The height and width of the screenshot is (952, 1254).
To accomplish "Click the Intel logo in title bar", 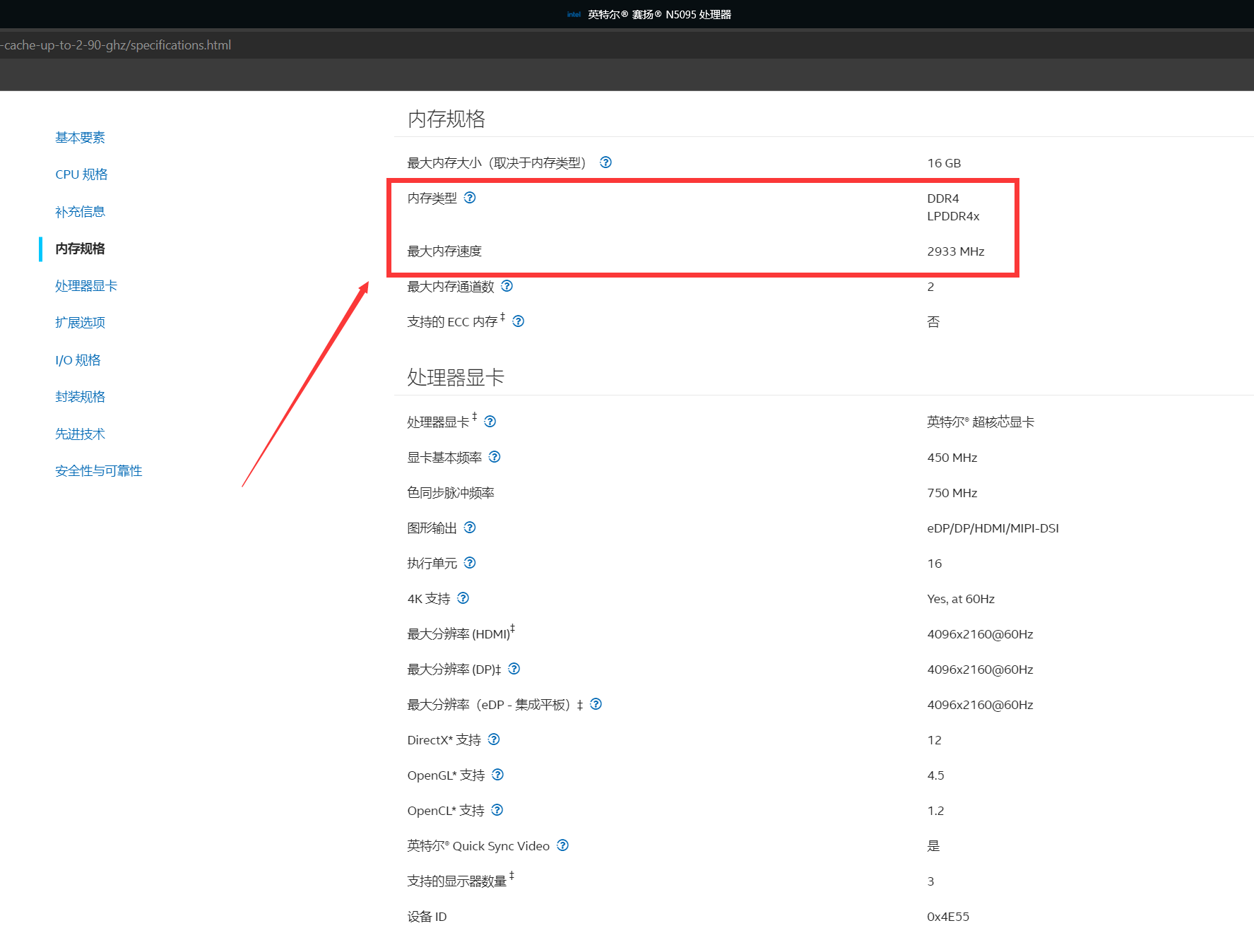I will (574, 14).
